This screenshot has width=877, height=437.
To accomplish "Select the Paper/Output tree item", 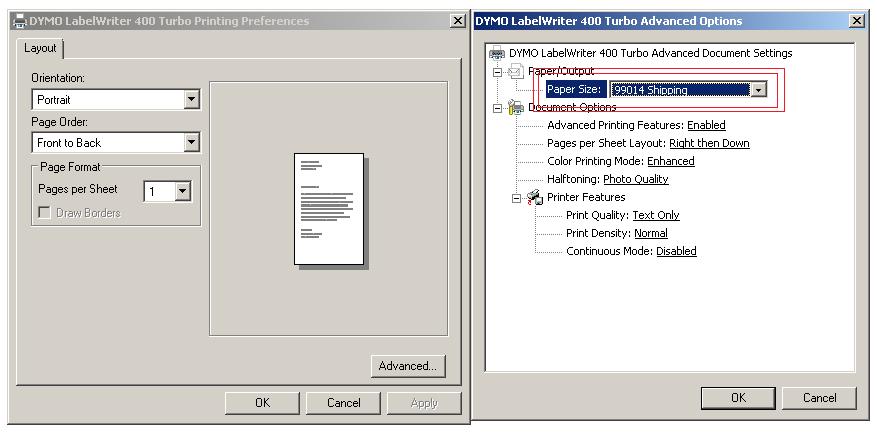I will [x=561, y=72].
